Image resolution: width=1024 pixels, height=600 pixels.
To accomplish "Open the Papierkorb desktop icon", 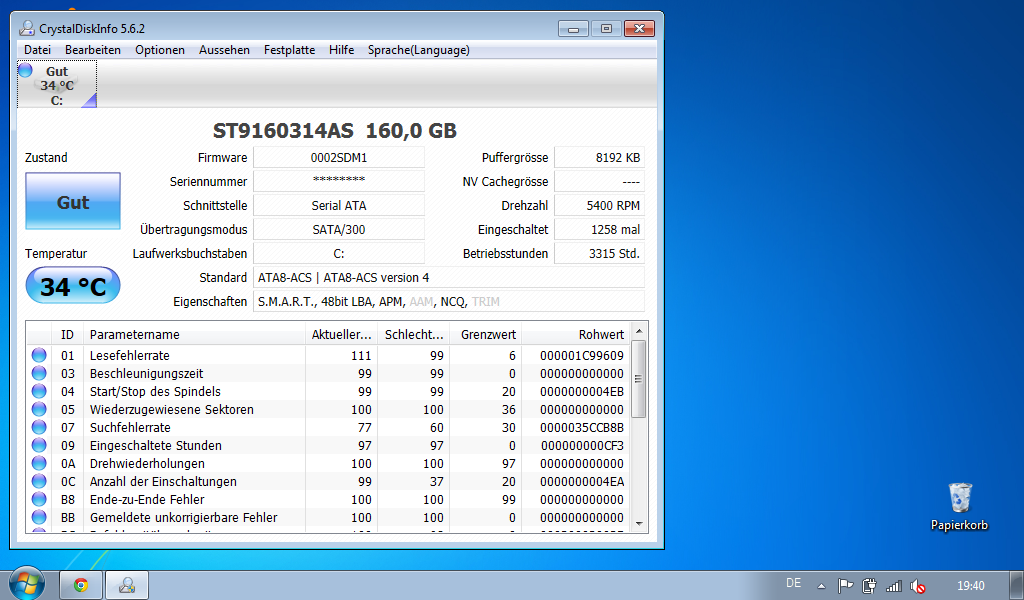I will [x=959, y=507].
